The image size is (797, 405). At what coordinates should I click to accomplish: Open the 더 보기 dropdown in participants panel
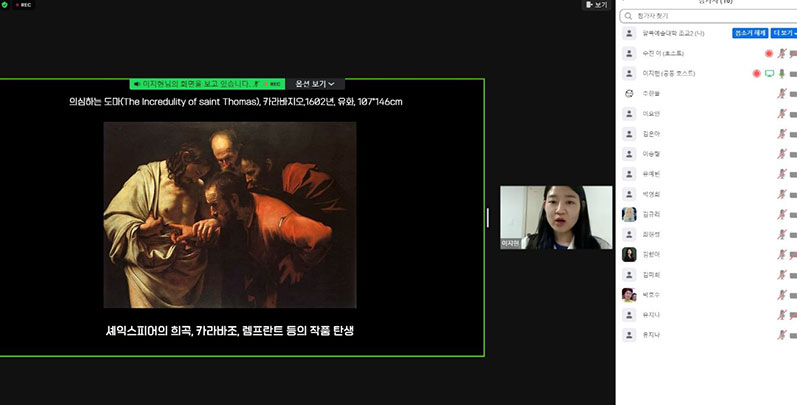click(784, 33)
